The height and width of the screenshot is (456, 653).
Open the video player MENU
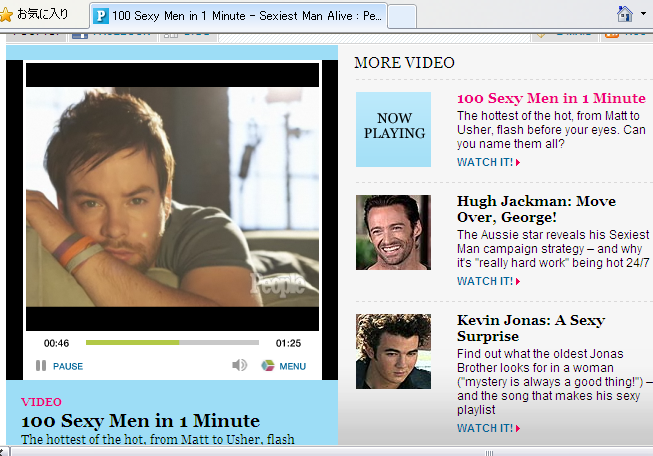pos(292,366)
